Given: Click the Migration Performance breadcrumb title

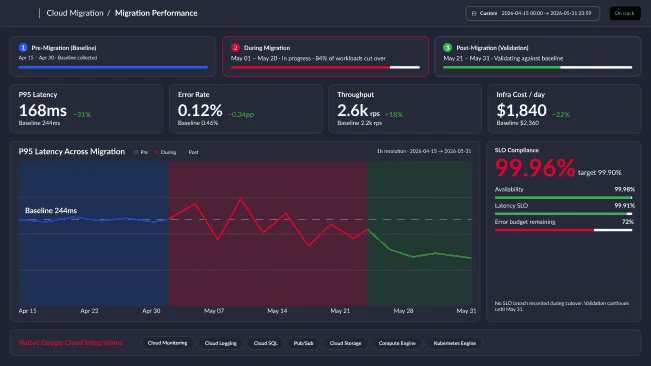Looking at the screenshot, I should click(x=156, y=13).
